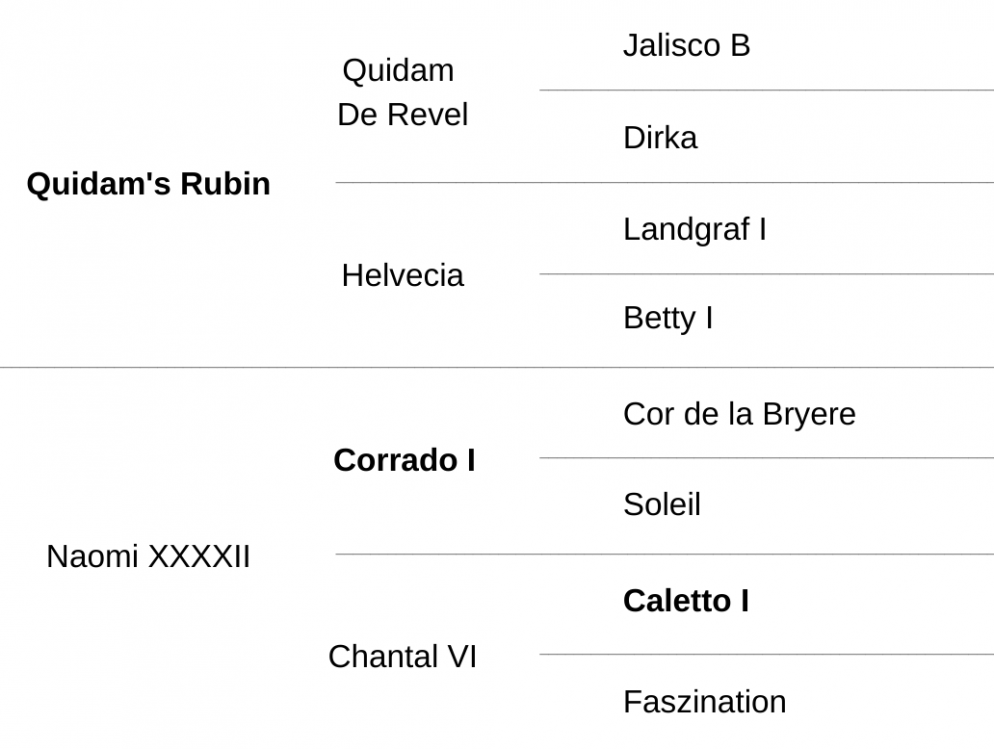Image resolution: width=994 pixels, height=749 pixels.
Task: Open the Jalisco B entry
Action: [687, 46]
